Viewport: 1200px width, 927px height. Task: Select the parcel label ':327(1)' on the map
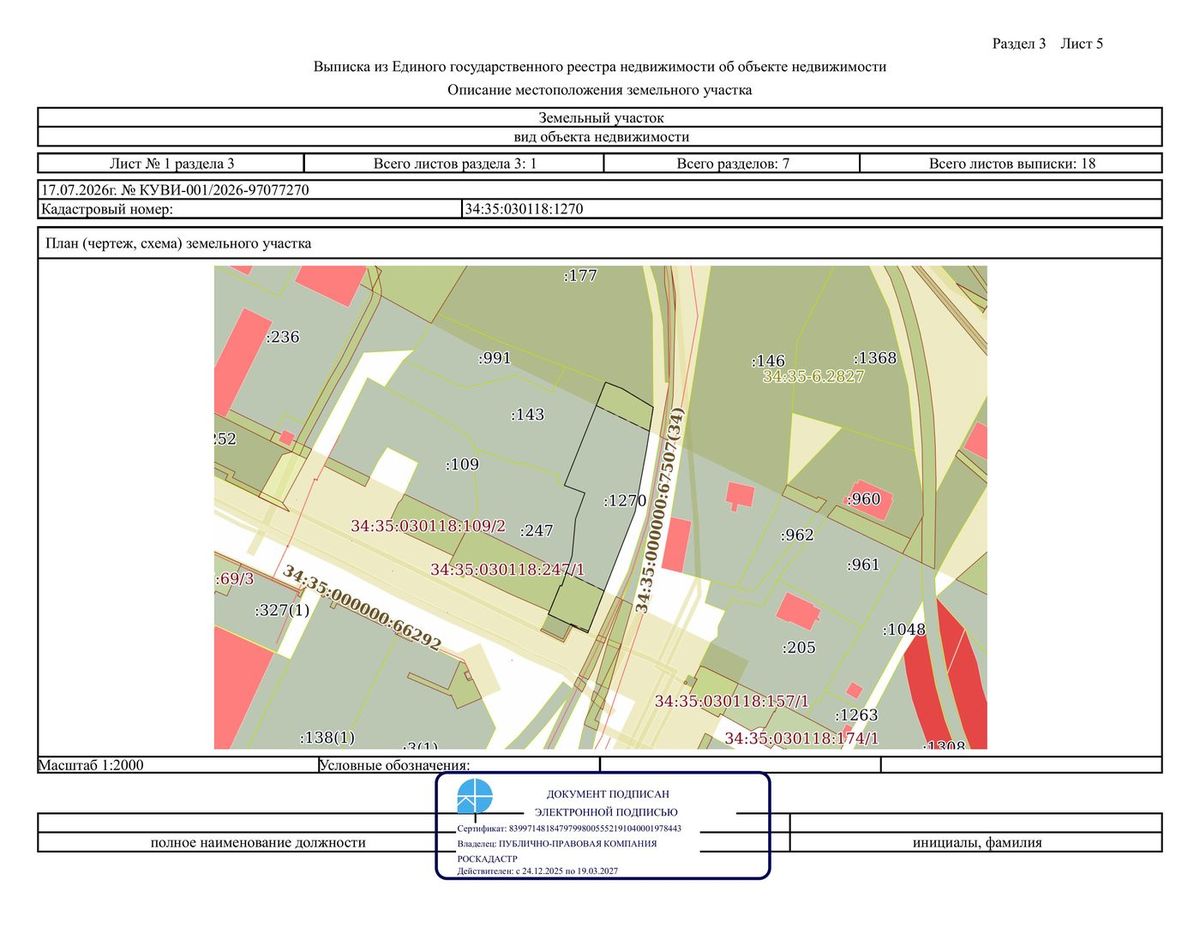pyautogui.click(x=282, y=610)
